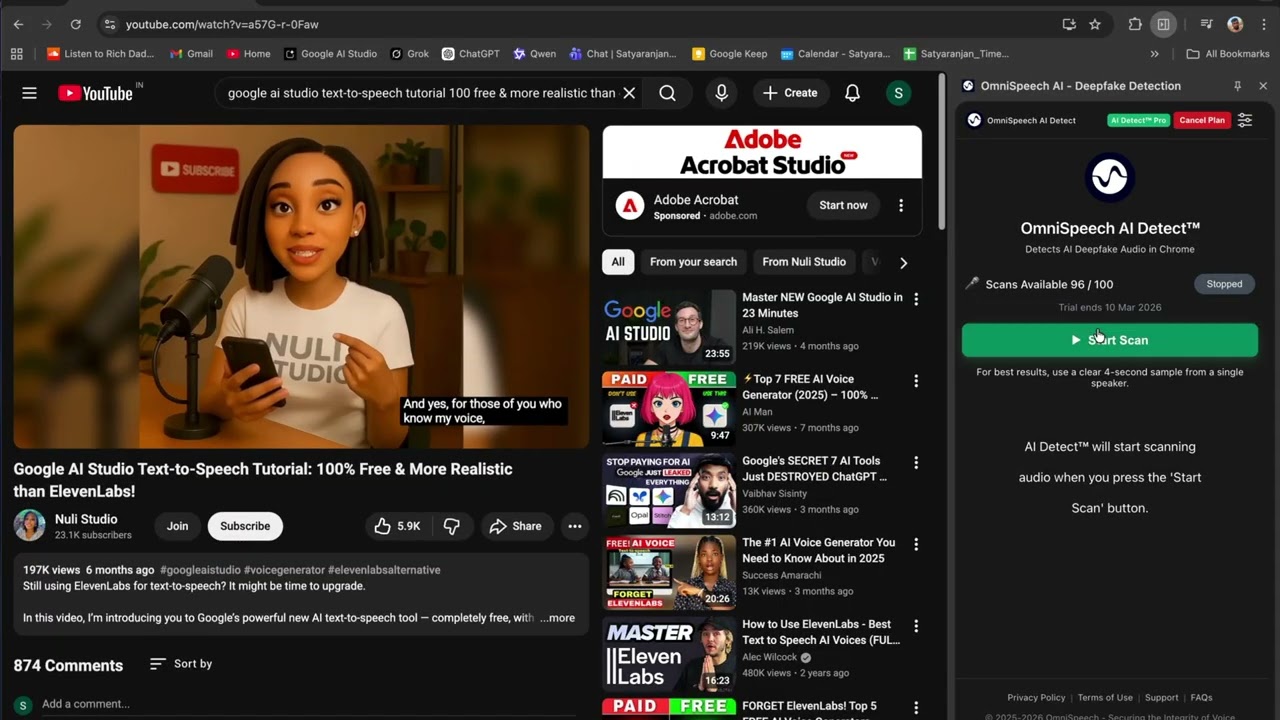Open YouTube notifications bell
This screenshot has height=720, width=1280.
tap(852, 93)
